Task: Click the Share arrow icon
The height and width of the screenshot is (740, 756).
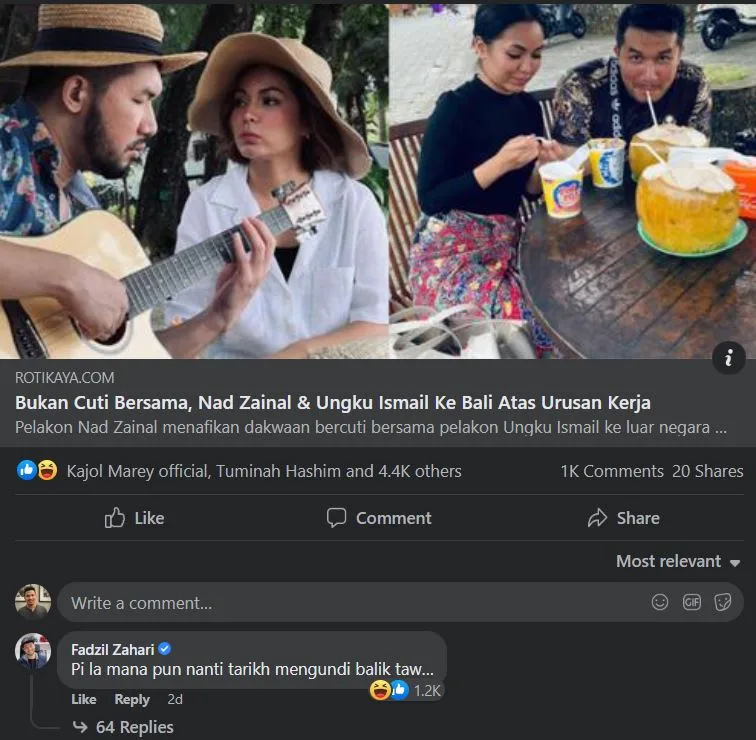Action: click(x=598, y=518)
